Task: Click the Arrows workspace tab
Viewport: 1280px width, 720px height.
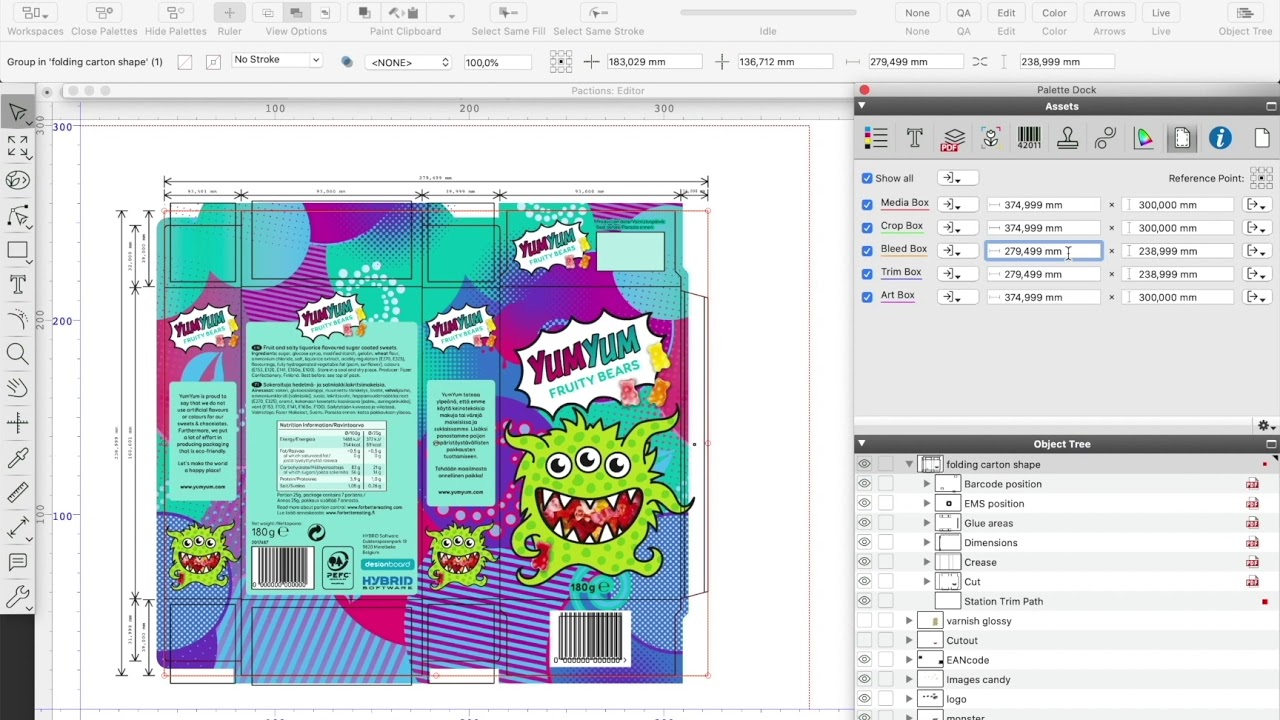Action: click(1109, 13)
